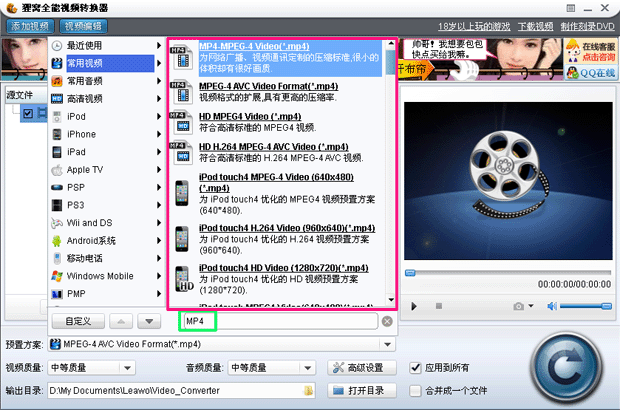Select the 移动电话 menu category

[107, 258]
